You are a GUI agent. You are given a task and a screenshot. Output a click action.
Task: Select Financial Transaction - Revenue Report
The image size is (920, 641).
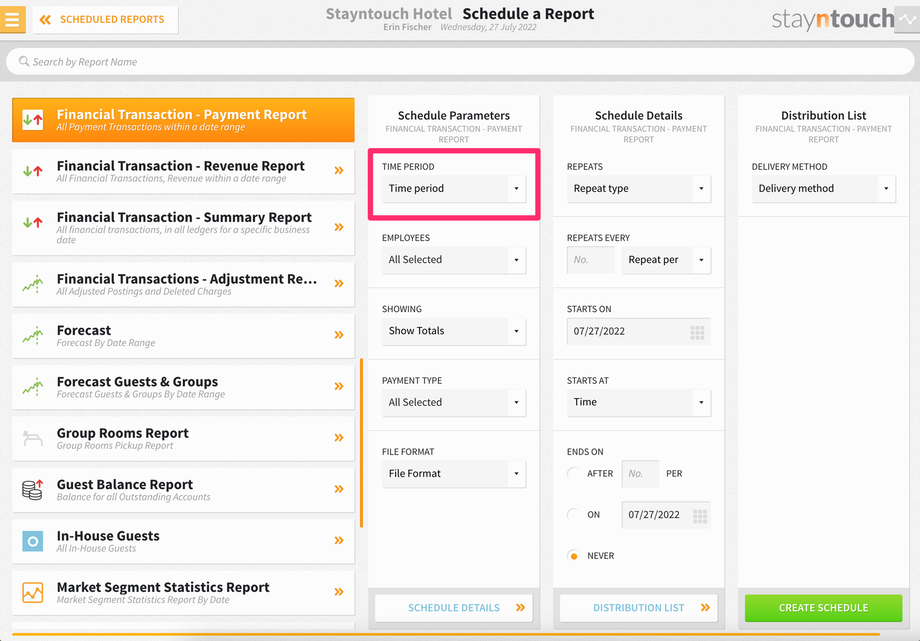point(183,171)
